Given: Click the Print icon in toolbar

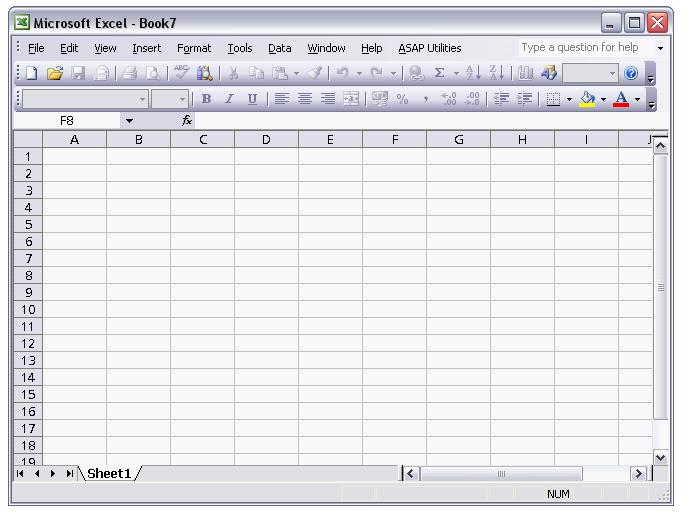Looking at the screenshot, I should coord(130,73).
